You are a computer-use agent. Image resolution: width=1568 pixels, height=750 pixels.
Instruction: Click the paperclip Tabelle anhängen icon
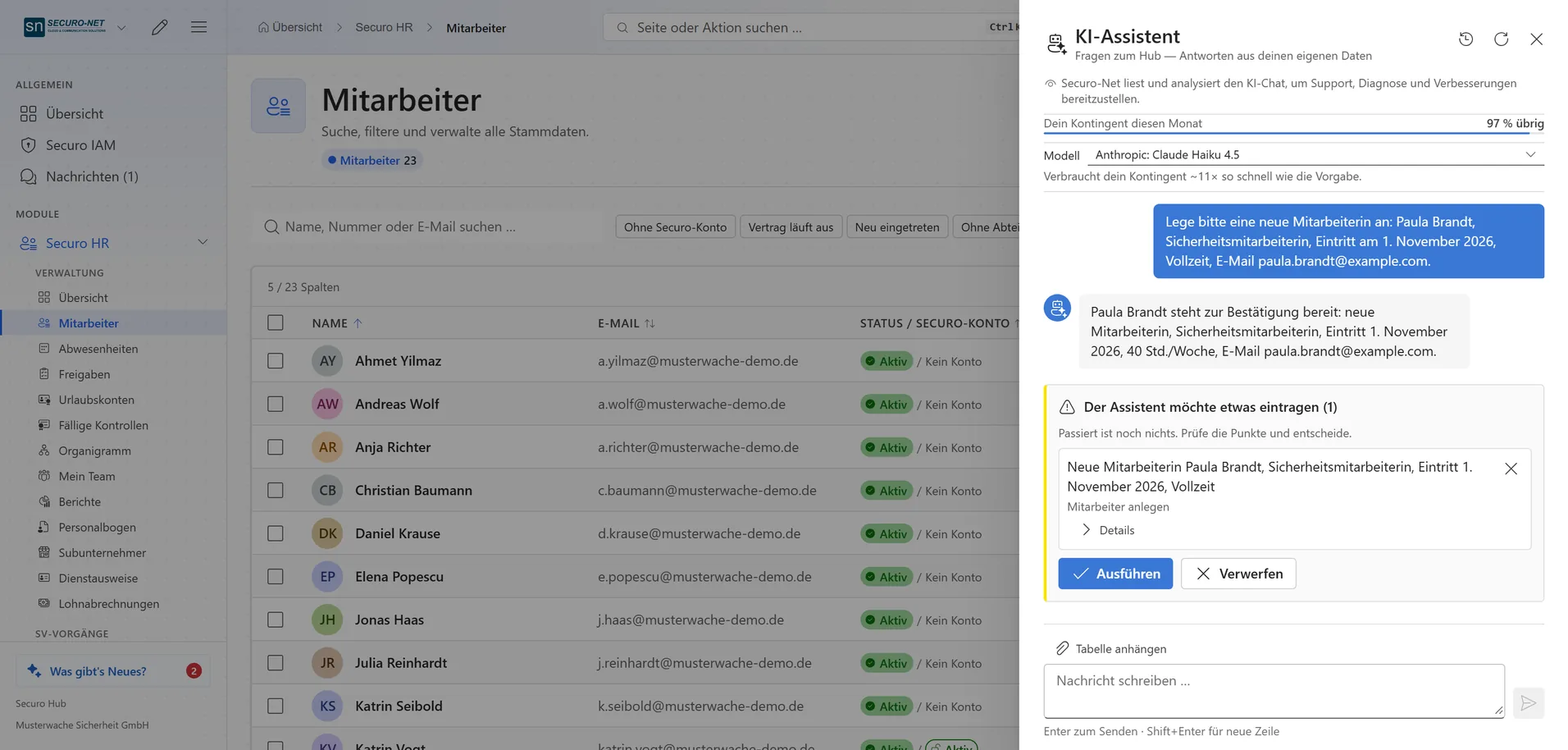[x=1062, y=648]
